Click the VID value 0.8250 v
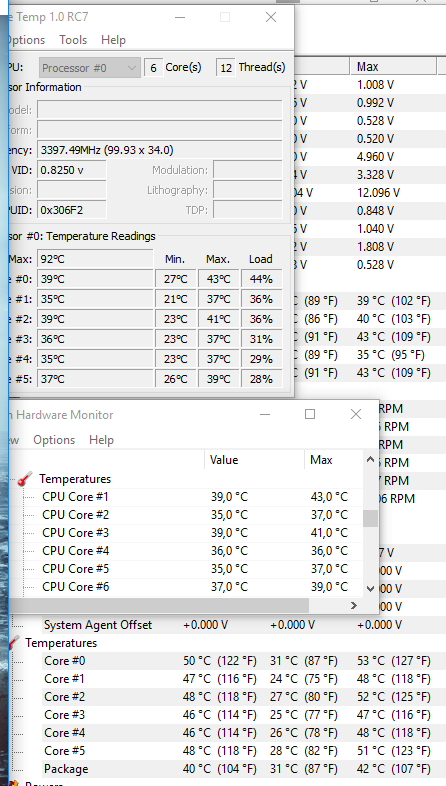Screen dimensions: 446x786 (72, 170)
